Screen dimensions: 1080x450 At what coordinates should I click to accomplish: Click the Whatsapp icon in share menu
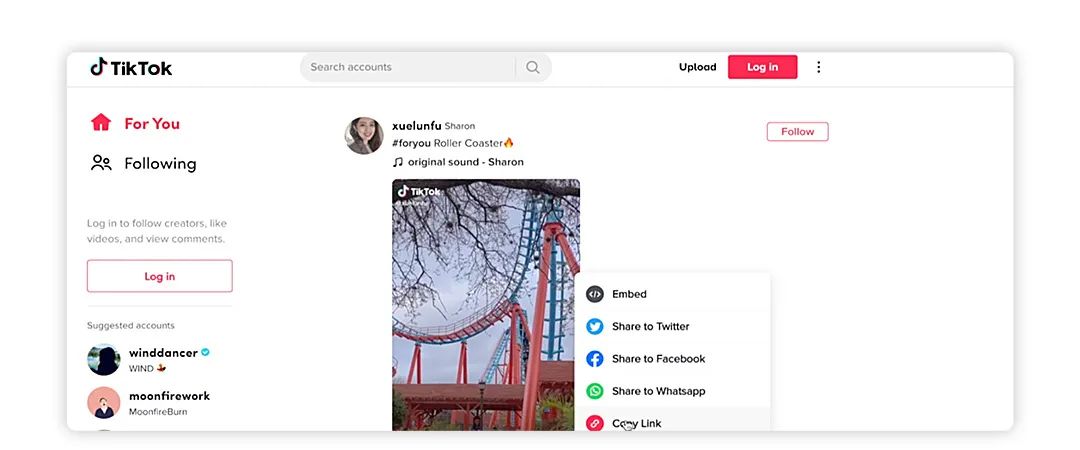[594, 391]
